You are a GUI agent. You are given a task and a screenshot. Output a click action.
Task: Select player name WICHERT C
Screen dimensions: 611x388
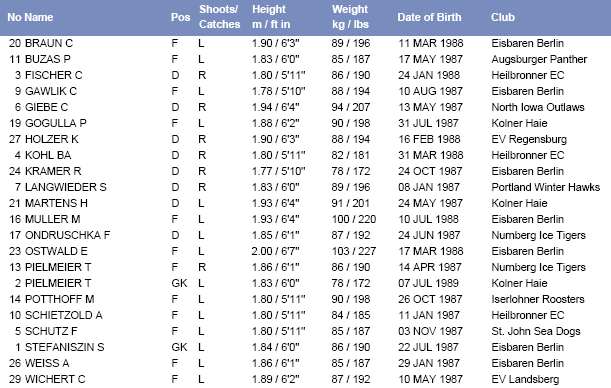point(55,379)
